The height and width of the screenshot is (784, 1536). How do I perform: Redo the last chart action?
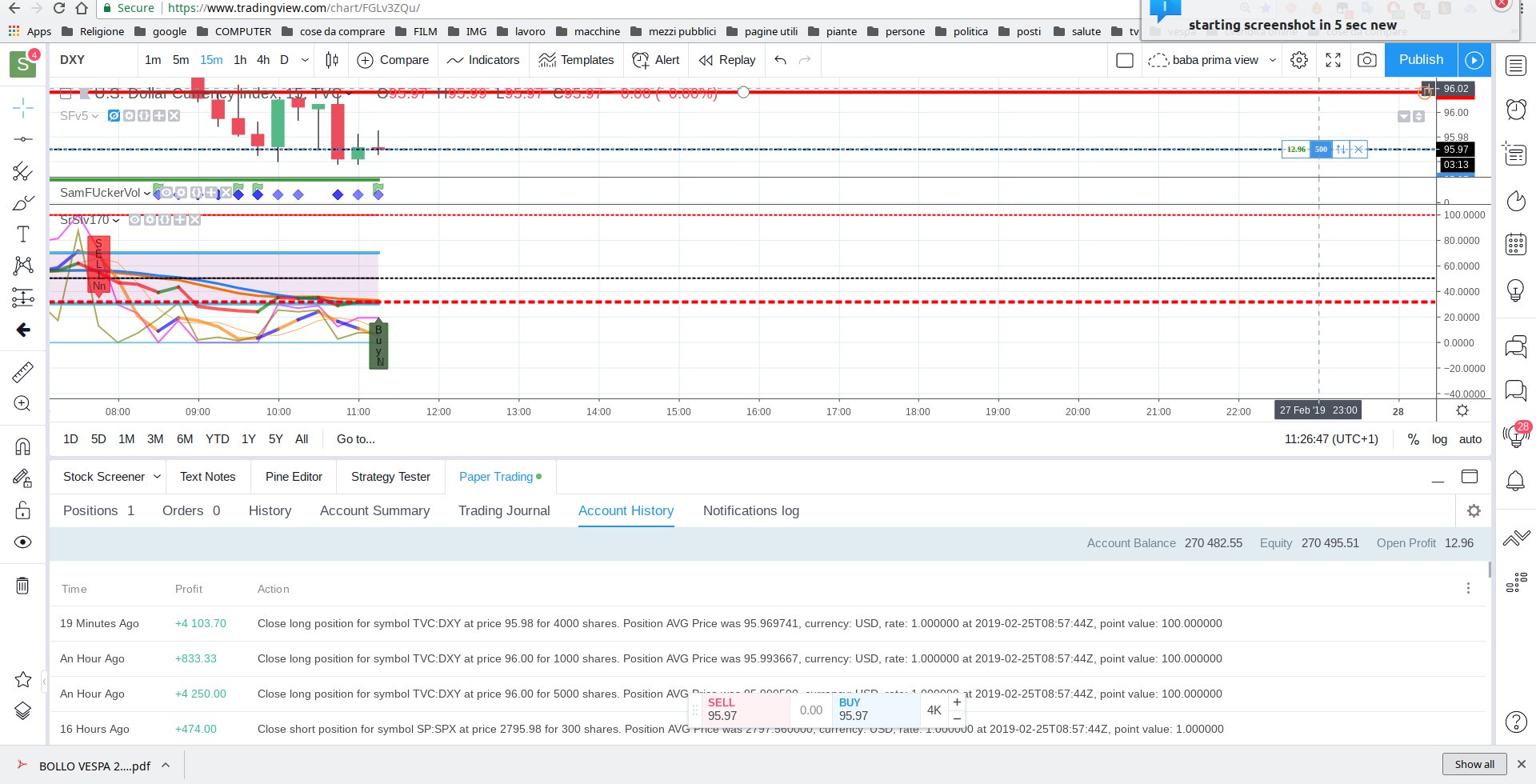click(805, 60)
